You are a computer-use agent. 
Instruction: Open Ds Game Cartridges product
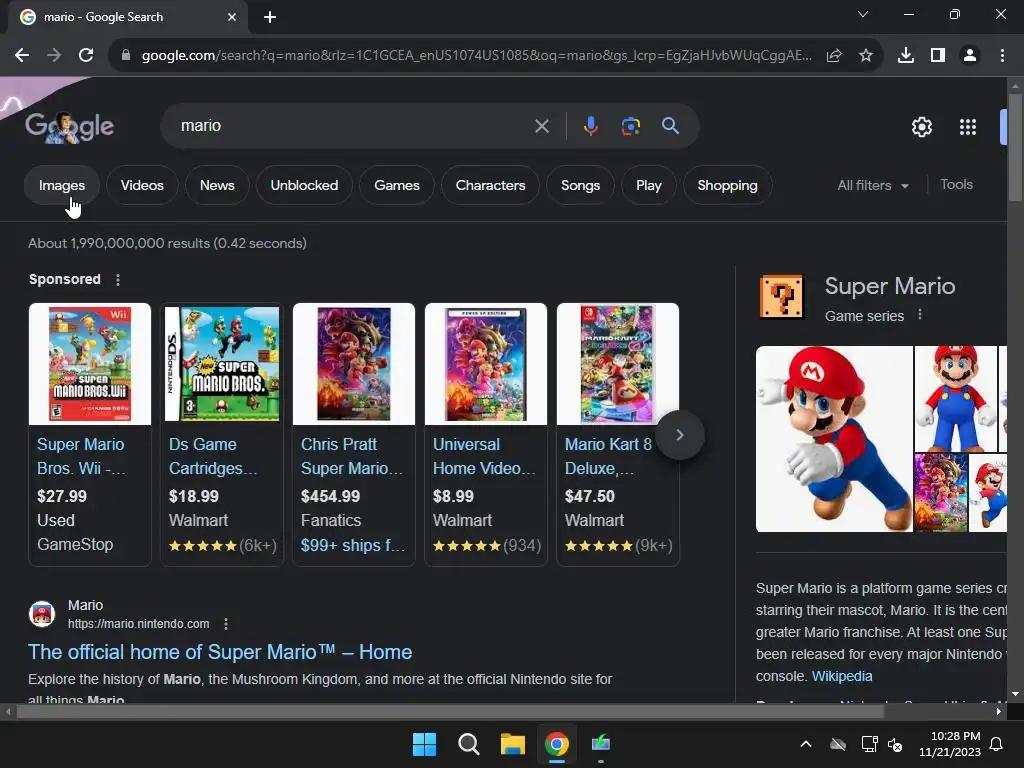pyautogui.click(x=213, y=456)
